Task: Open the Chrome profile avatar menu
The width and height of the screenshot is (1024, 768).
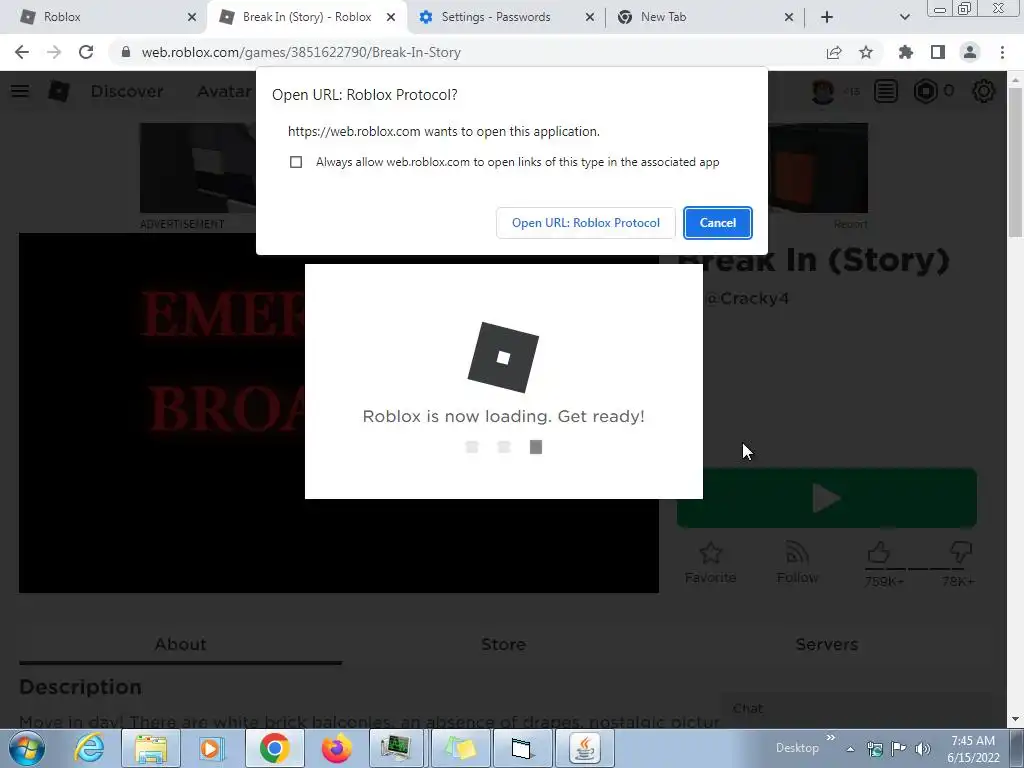Action: pyautogui.click(x=970, y=52)
